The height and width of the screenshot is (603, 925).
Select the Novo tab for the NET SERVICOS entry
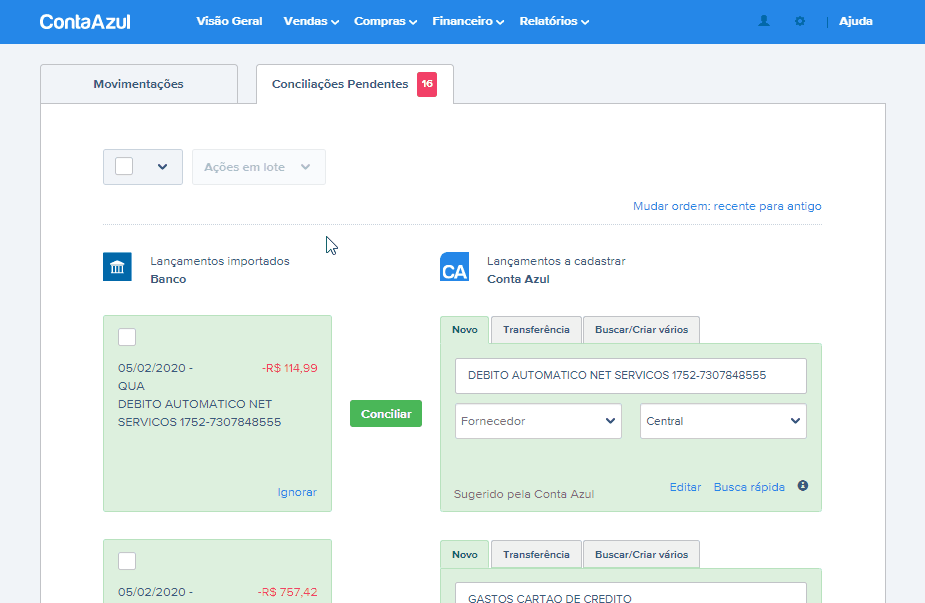coord(465,330)
